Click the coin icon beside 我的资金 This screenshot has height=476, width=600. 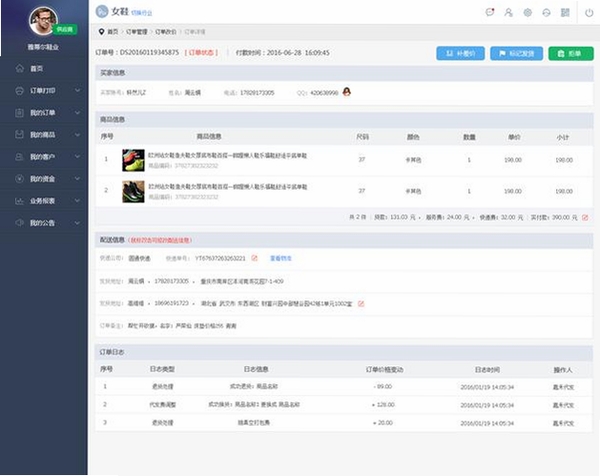[x=20, y=178]
